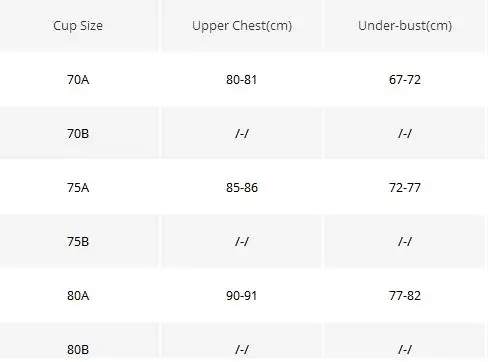Click the 70B upper chest placeholder cell
Viewport: 488px width, 362px height.
(x=242, y=134)
